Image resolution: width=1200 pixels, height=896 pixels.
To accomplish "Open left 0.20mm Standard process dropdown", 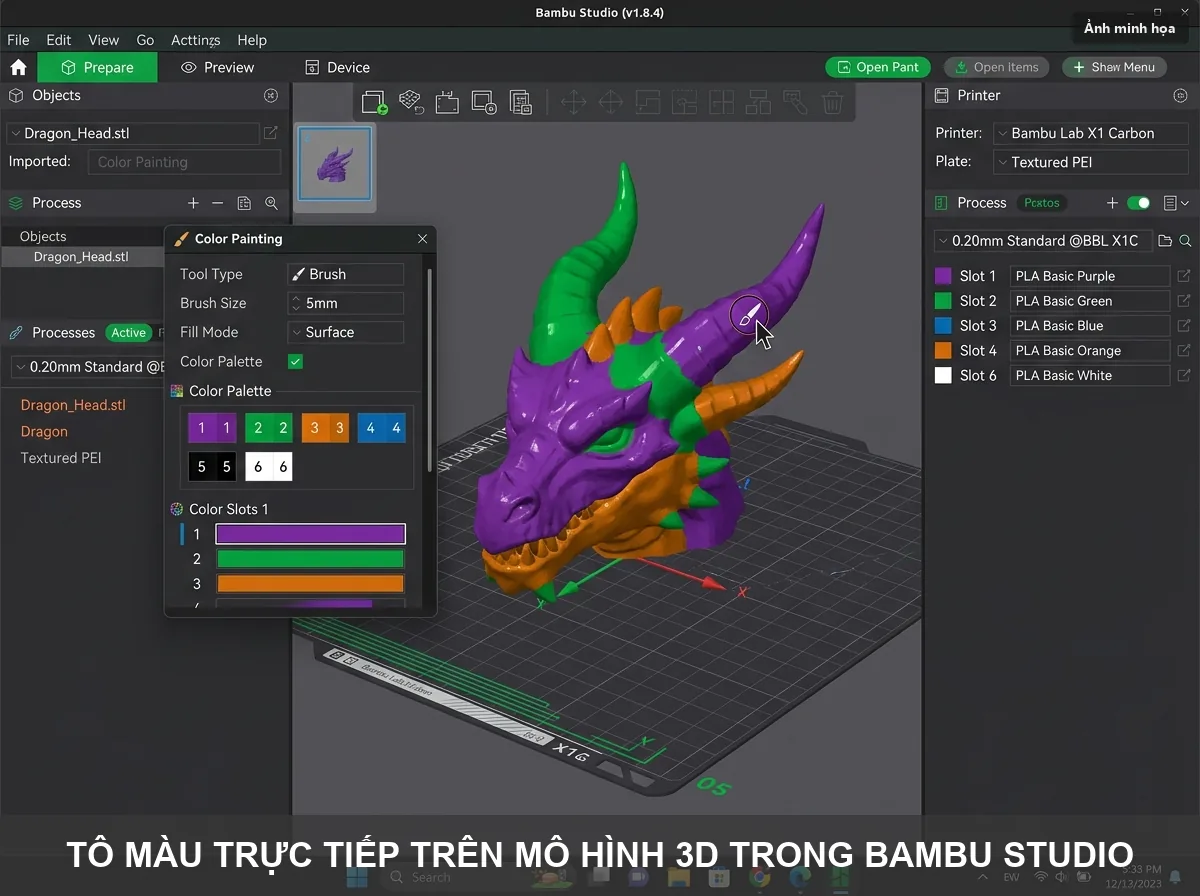I will (87, 367).
